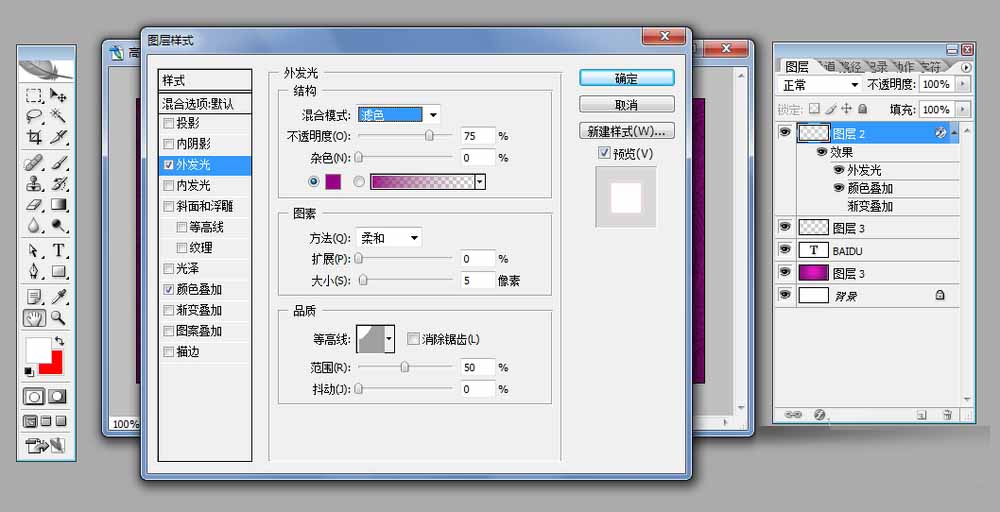The width and height of the screenshot is (1000, 512).
Task: Select the Slice tool
Action: pos(59,136)
